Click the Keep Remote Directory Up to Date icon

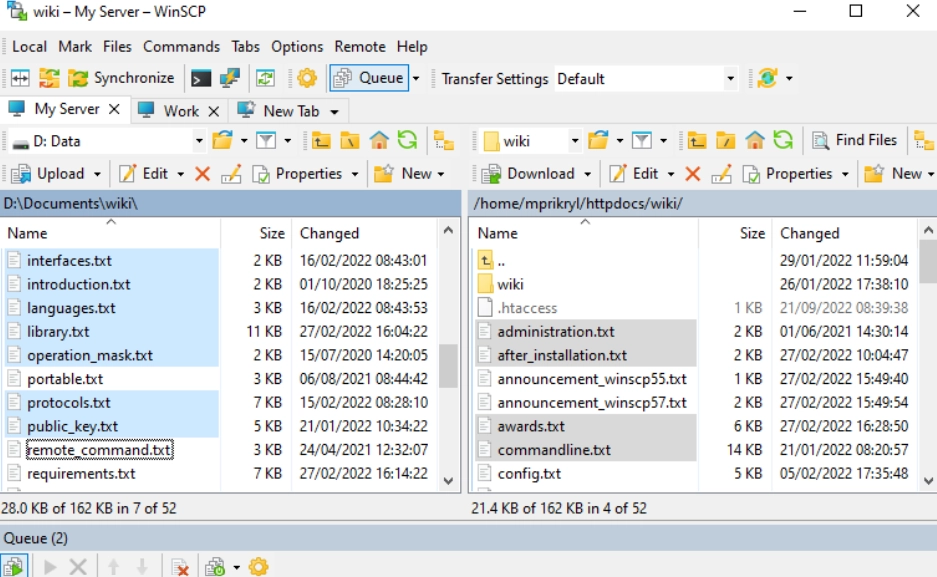pos(265,78)
